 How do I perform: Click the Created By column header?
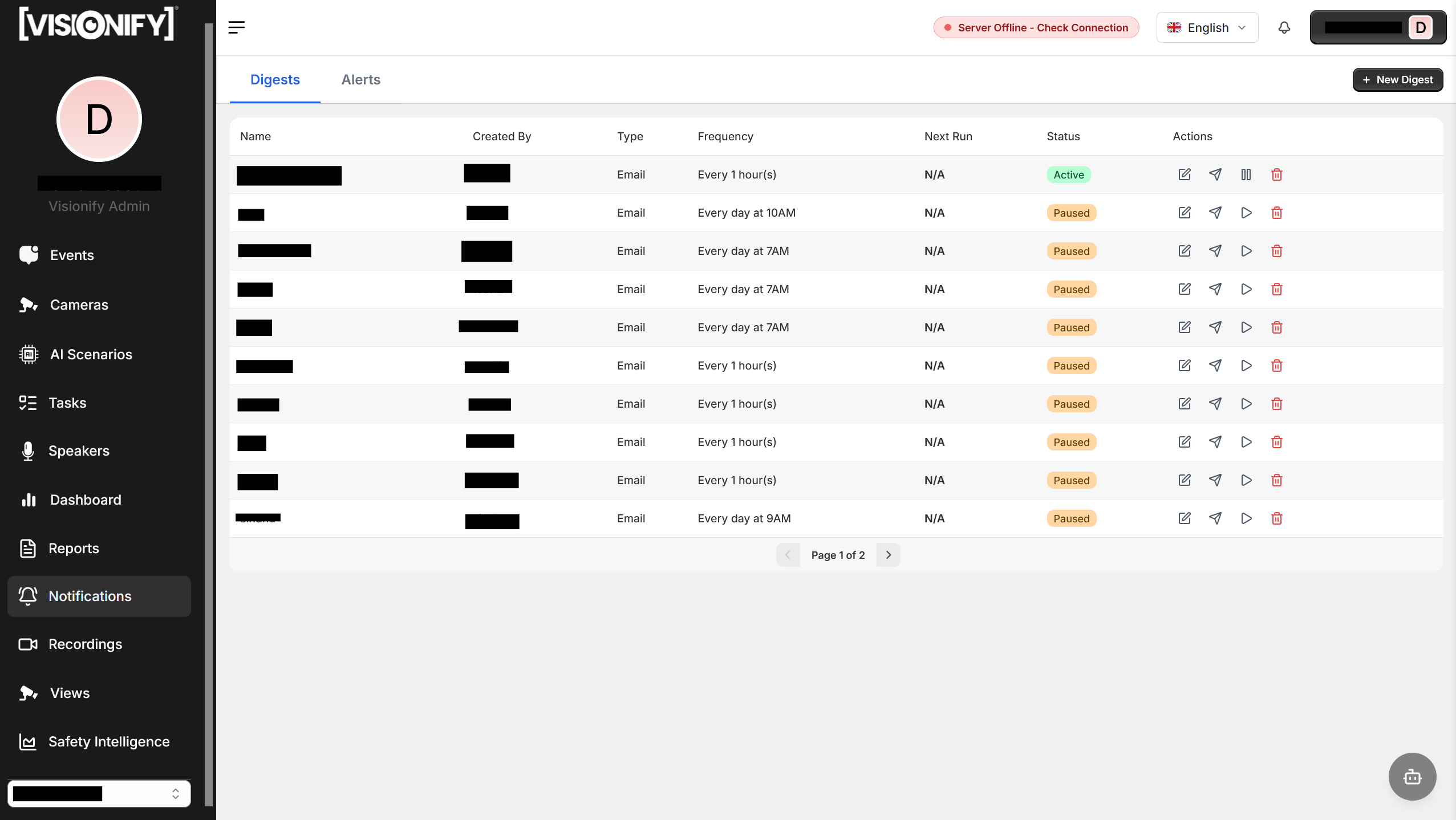coord(502,136)
